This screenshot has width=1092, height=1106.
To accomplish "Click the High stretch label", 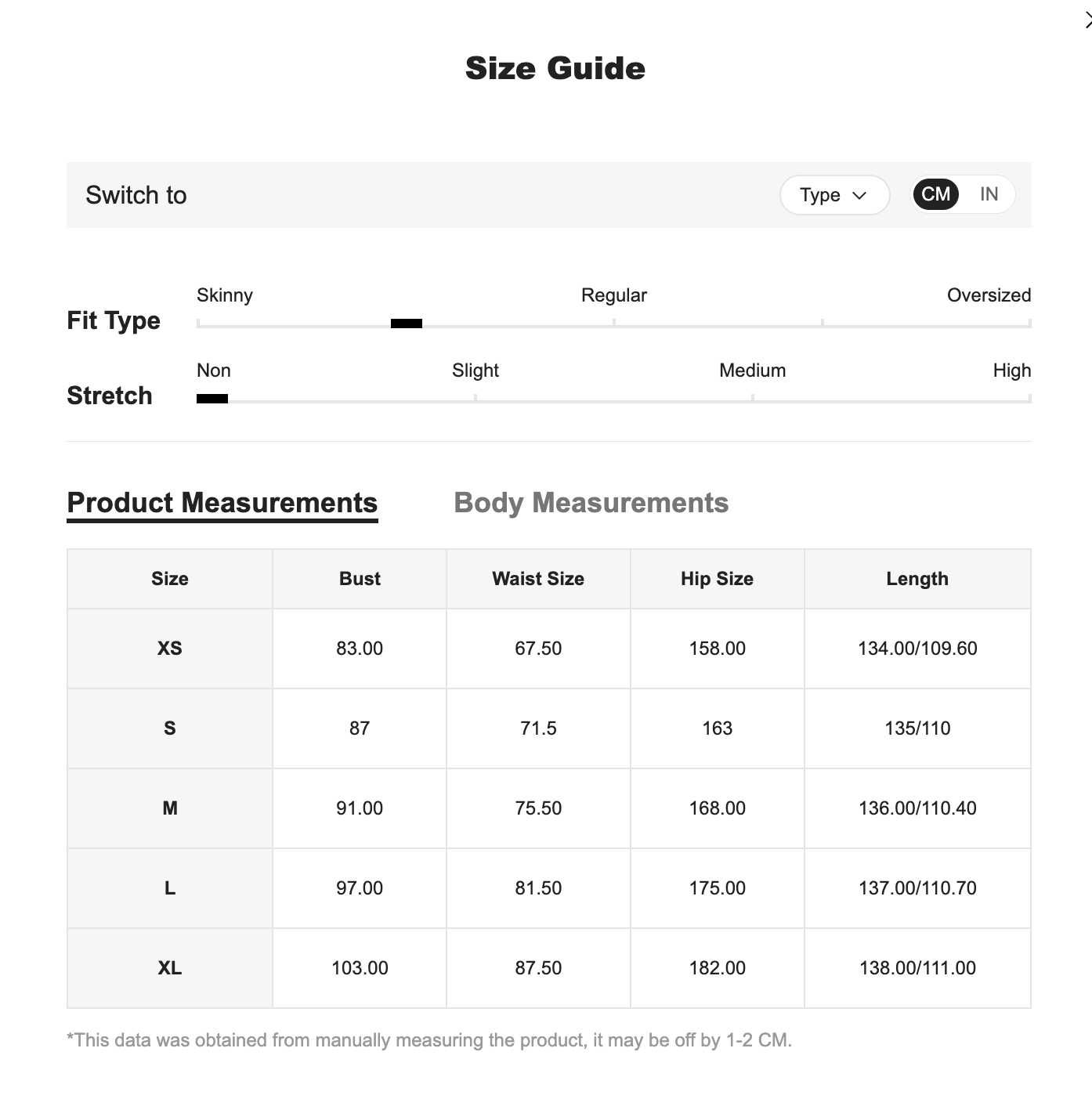I will coord(1012,370).
